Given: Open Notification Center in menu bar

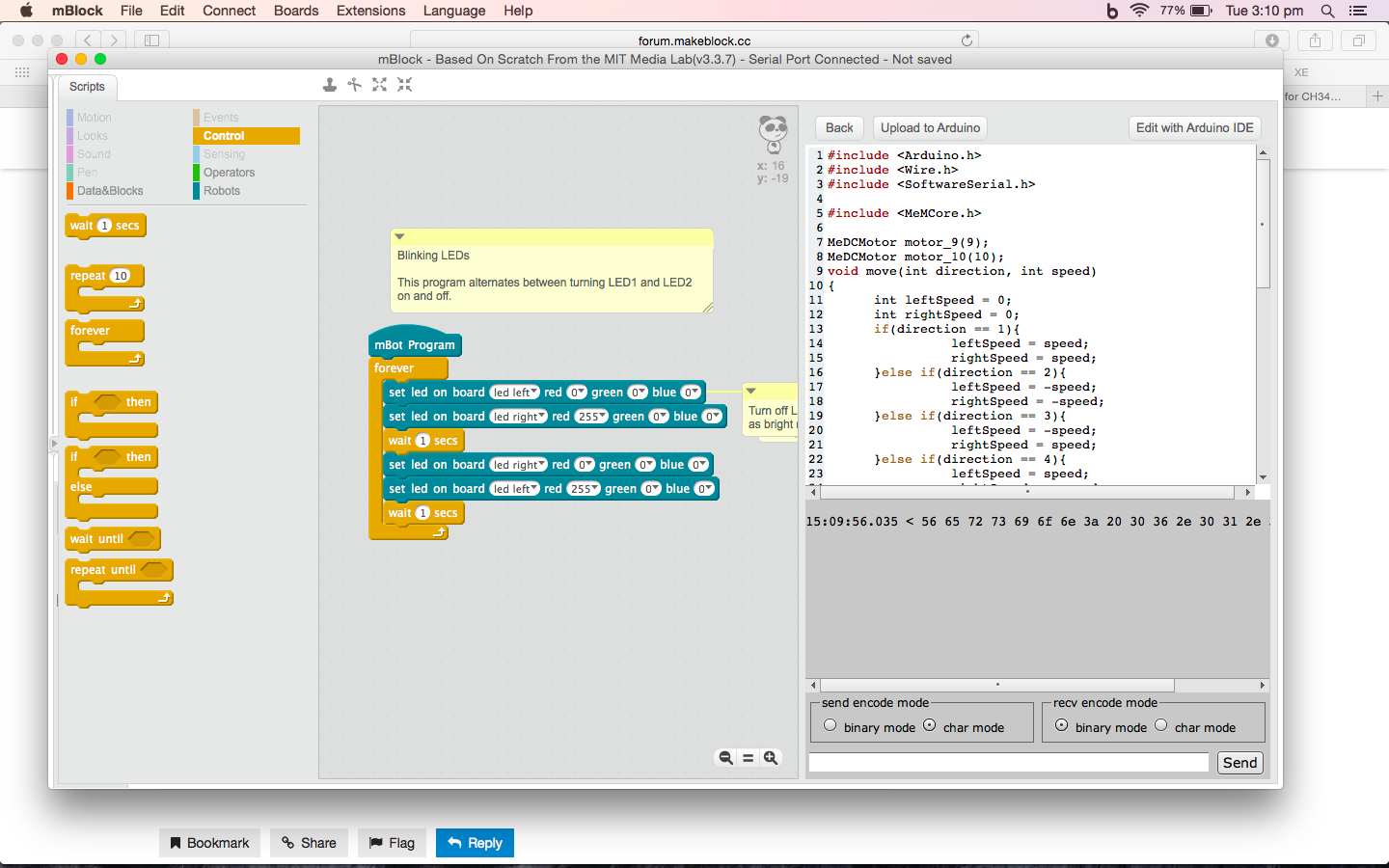Looking at the screenshot, I should pyautogui.click(x=1358, y=11).
